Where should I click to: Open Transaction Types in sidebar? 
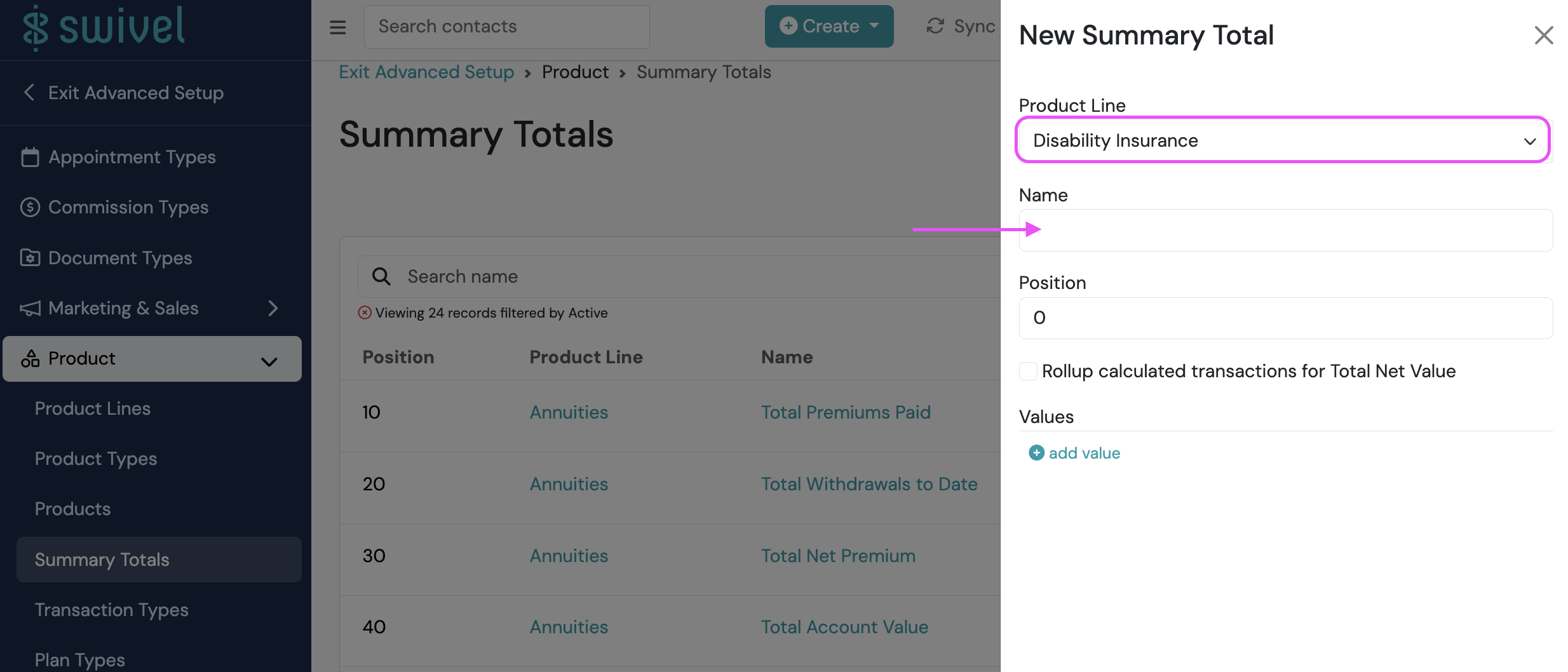tap(112, 610)
